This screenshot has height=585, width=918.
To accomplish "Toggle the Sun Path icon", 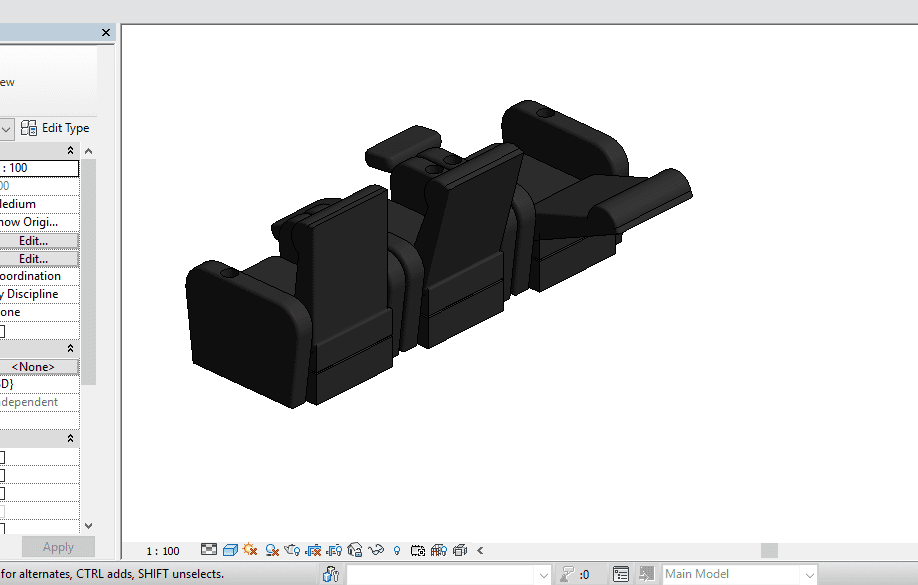I will pyautogui.click(x=250, y=550).
